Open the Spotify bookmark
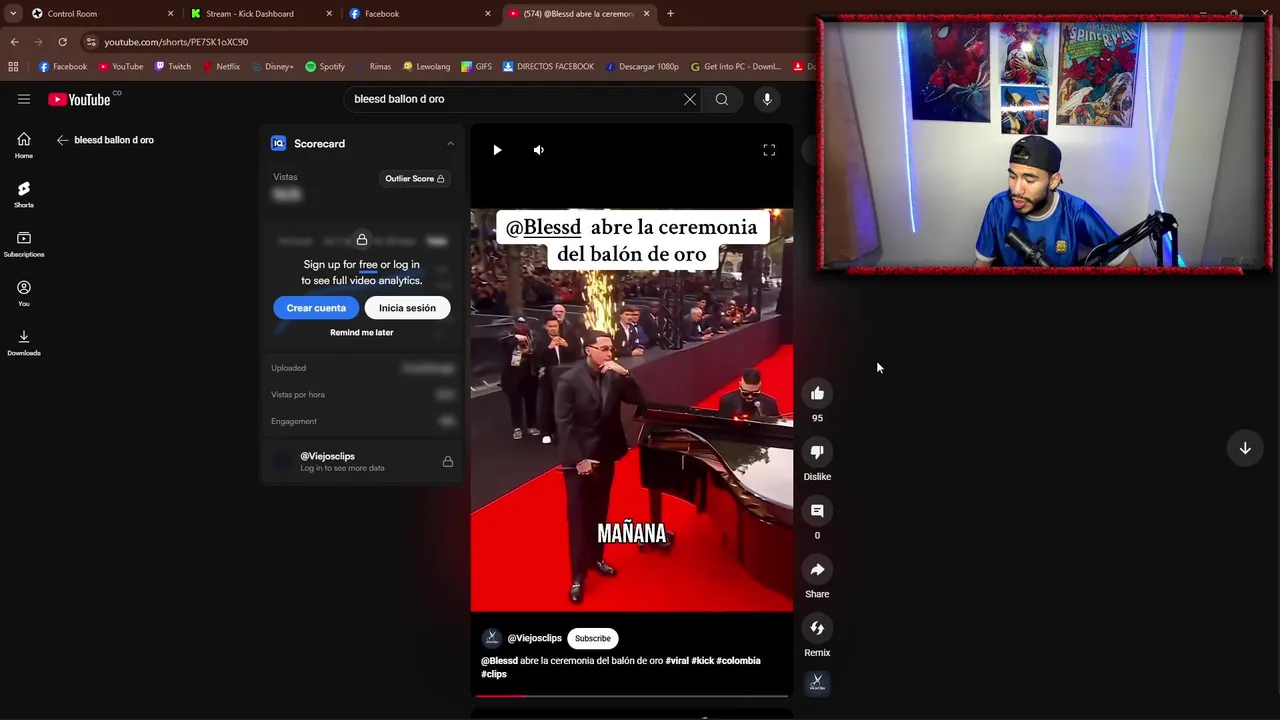1280x720 pixels. point(325,67)
